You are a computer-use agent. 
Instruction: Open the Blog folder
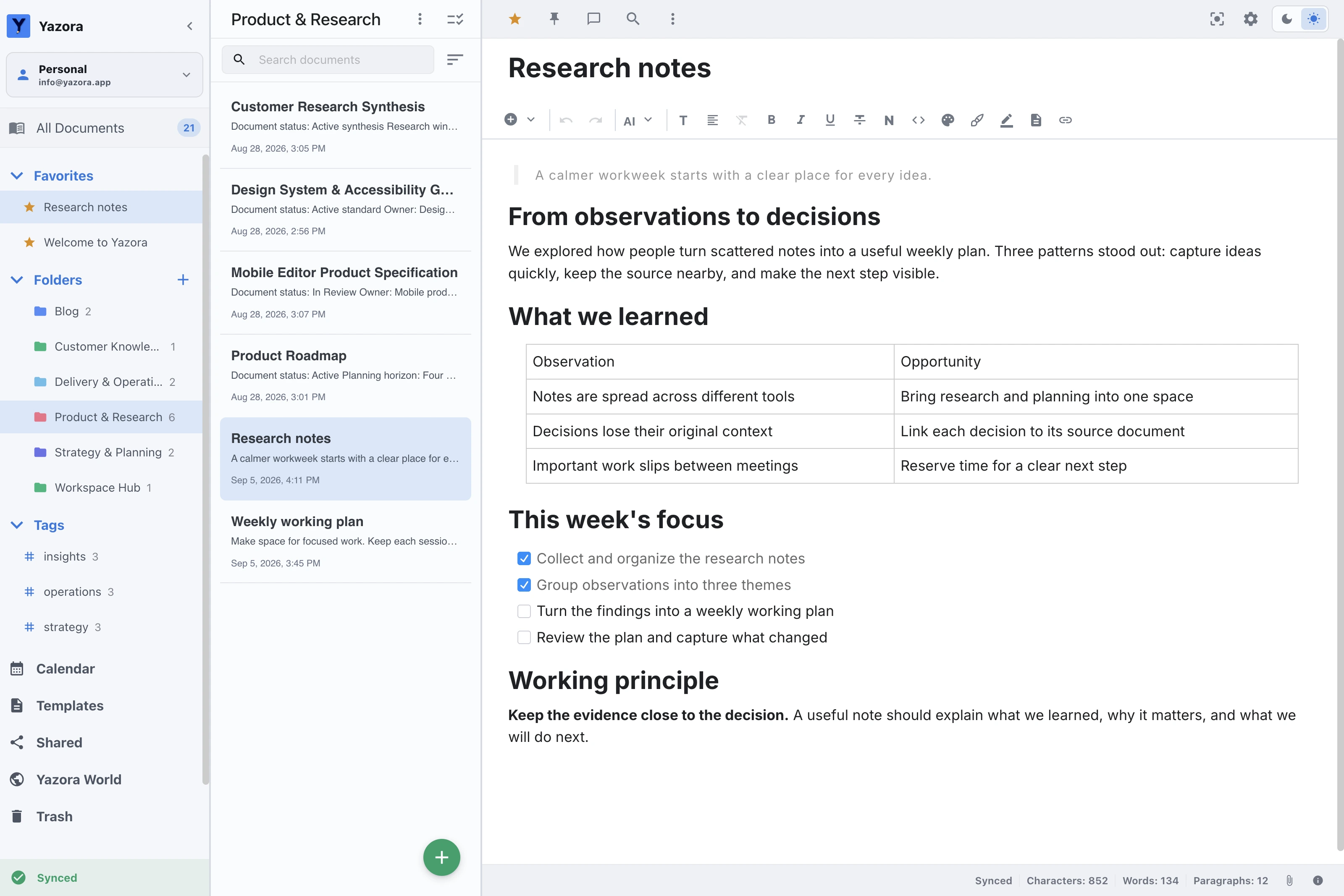pos(100,312)
